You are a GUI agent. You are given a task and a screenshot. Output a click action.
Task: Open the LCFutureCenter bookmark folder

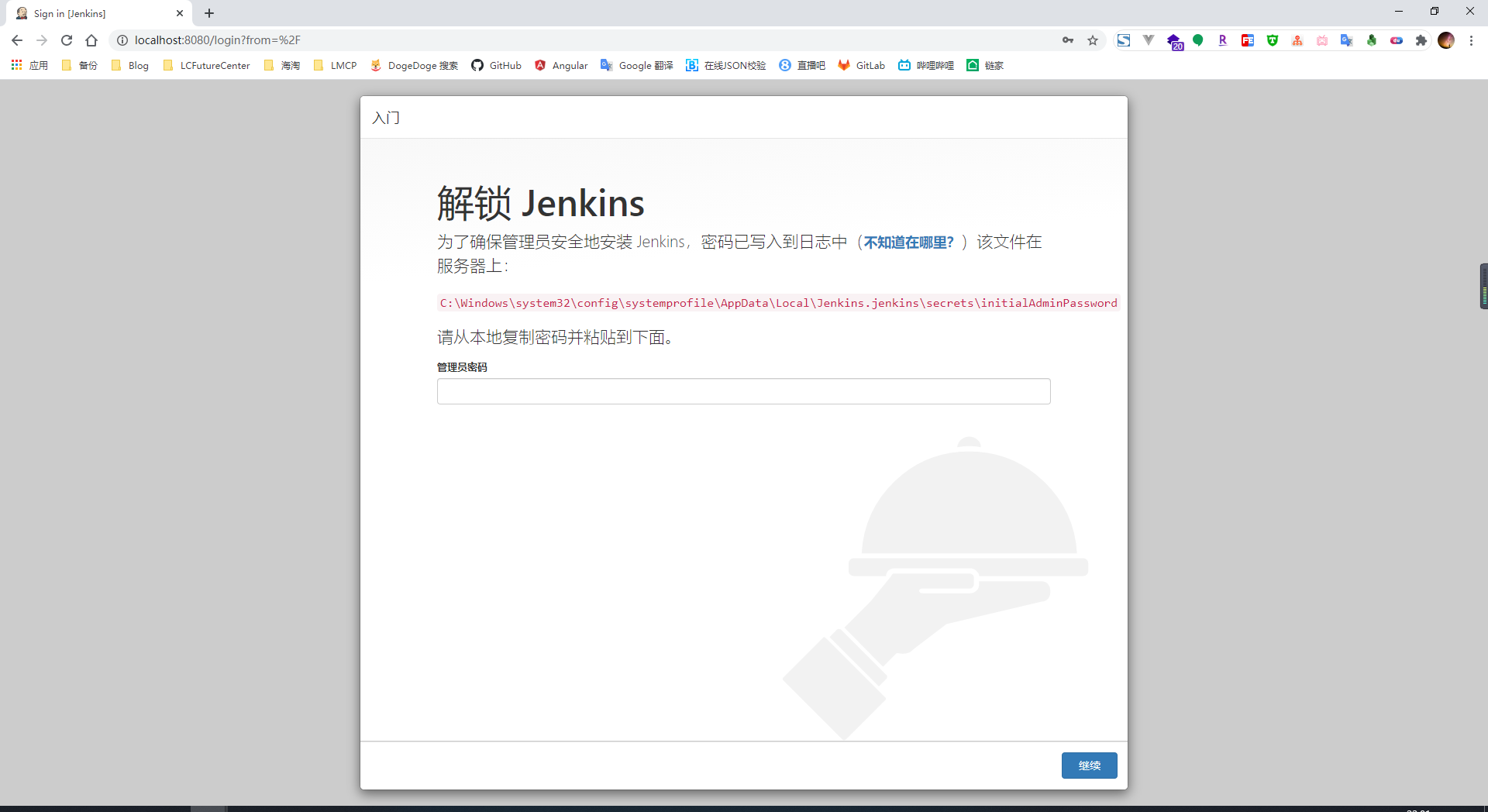(x=207, y=65)
